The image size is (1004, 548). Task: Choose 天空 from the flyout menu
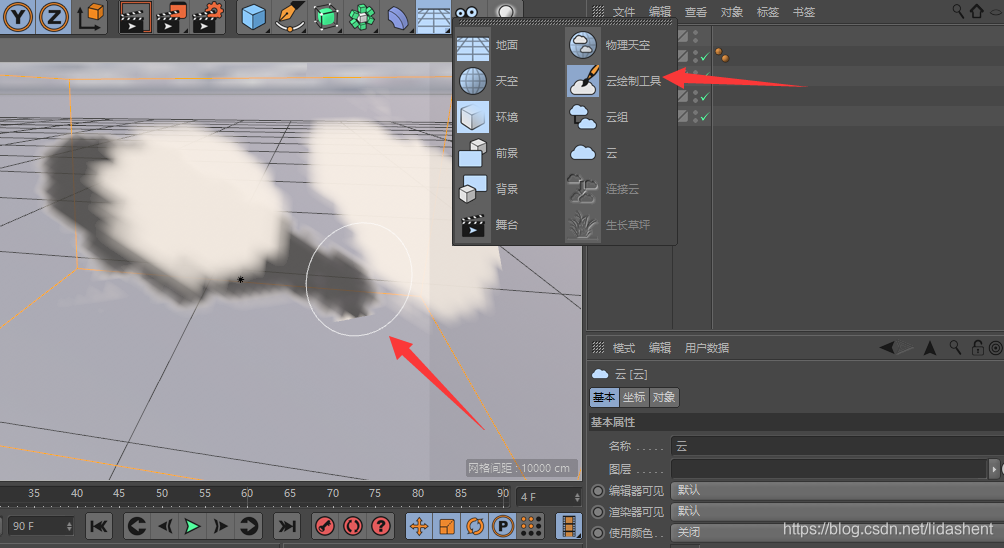point(508,81)
